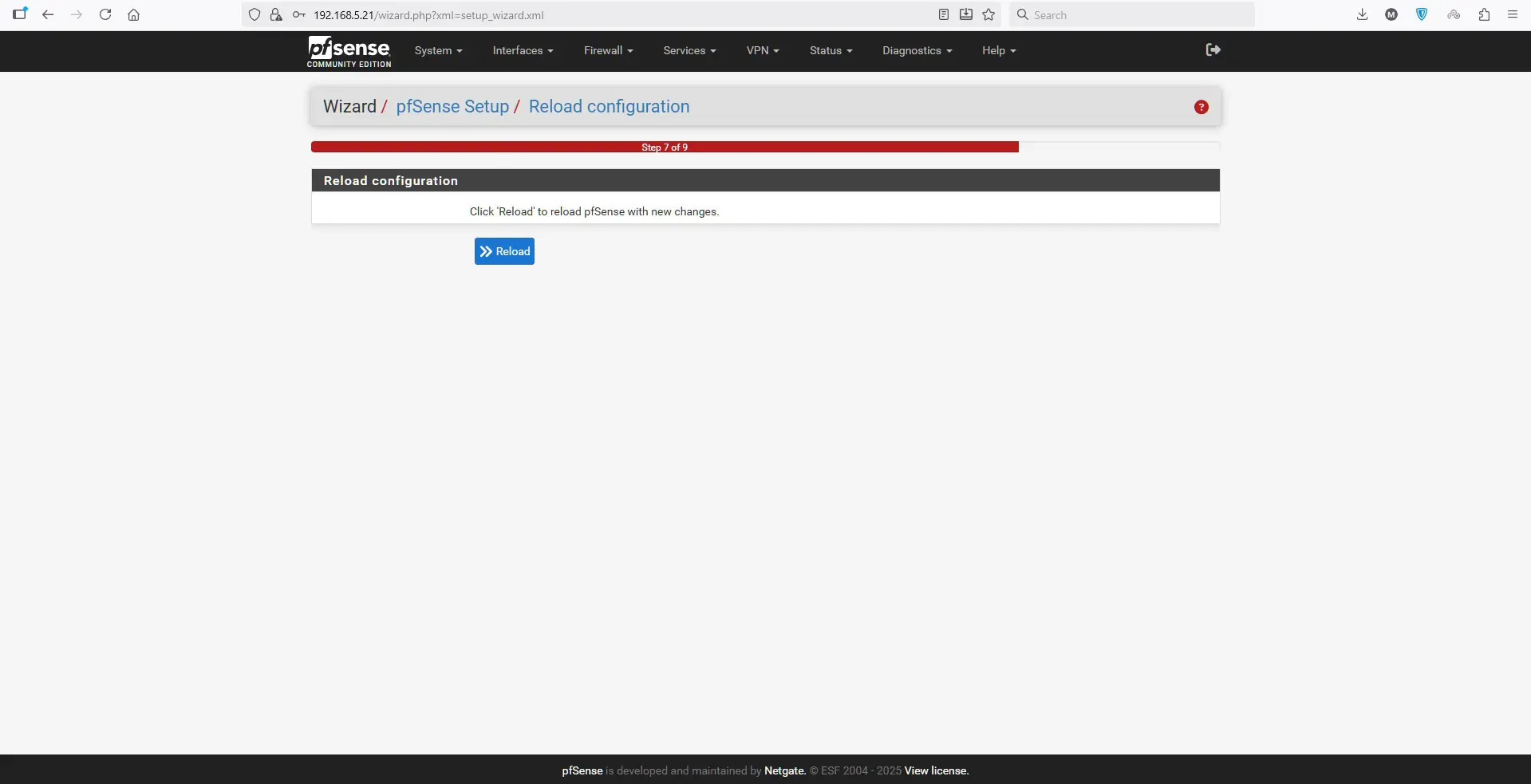Go to the browser home page
Screen dimensions: 1531x784
coord(133,14)
